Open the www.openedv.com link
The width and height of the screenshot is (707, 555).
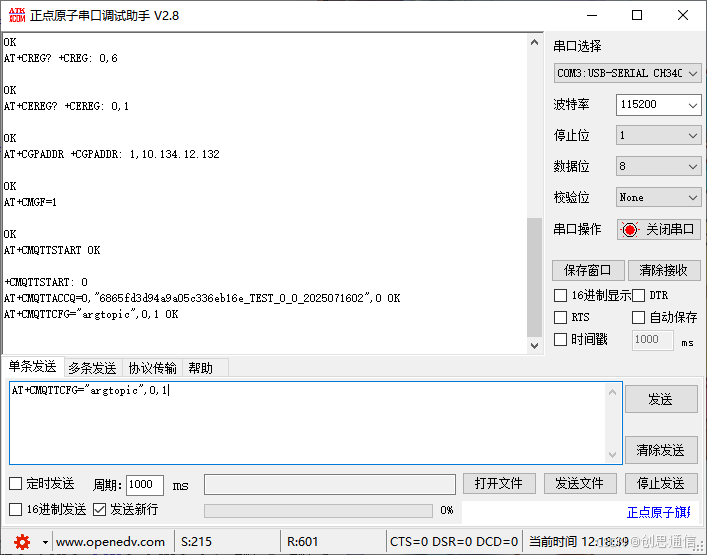(110, 541)
